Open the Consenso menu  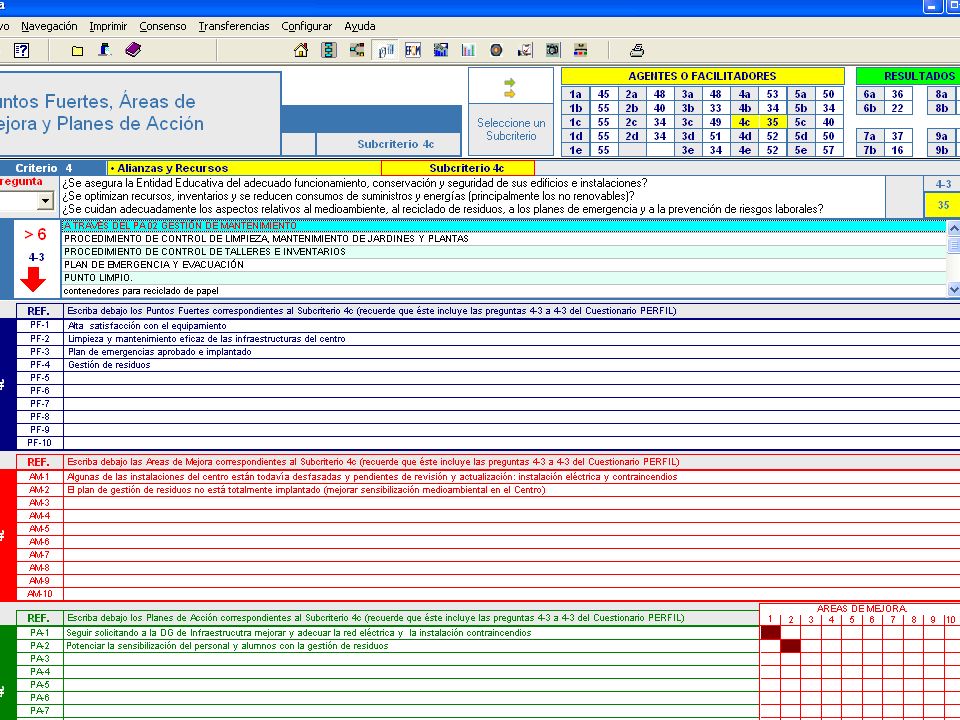[x=163, y=26]
